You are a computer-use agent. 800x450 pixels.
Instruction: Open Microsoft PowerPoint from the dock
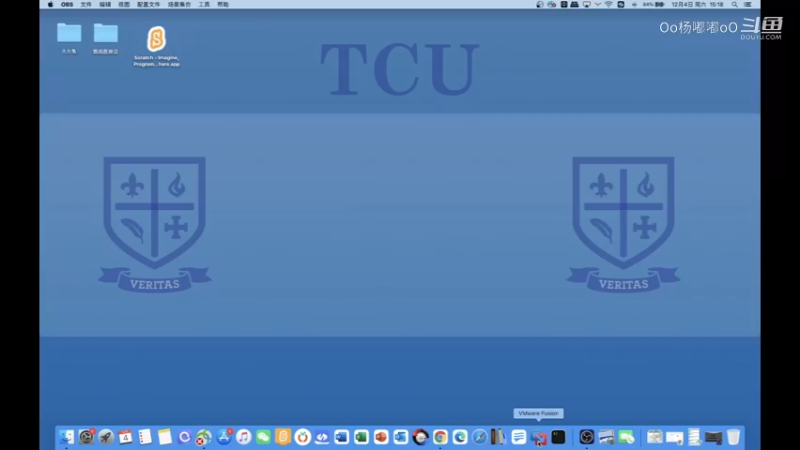tap(381, 437)
